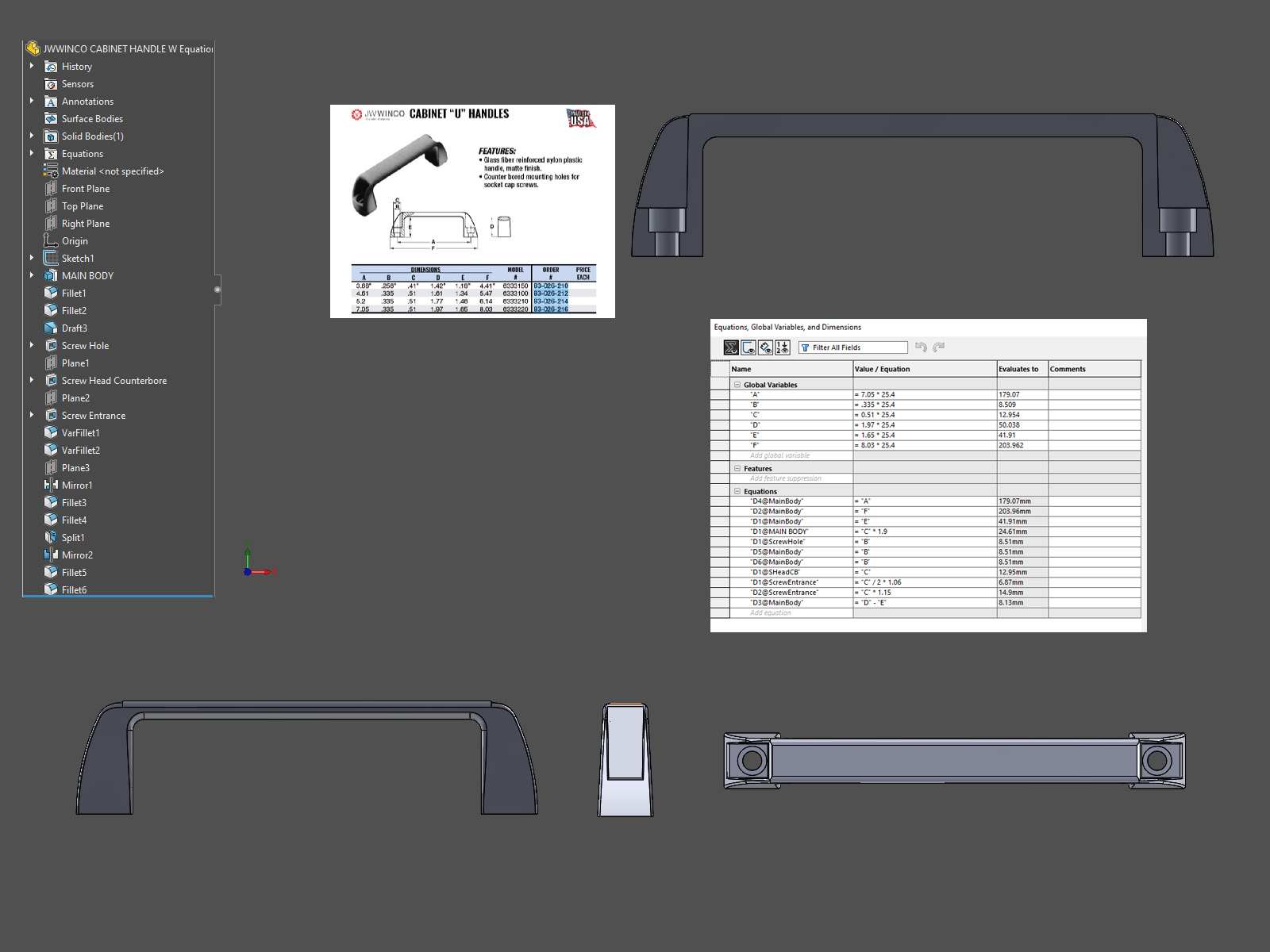Click the equation cell "= "C" * 1.9"
The image size is (1270, 952).
[925, 532]
